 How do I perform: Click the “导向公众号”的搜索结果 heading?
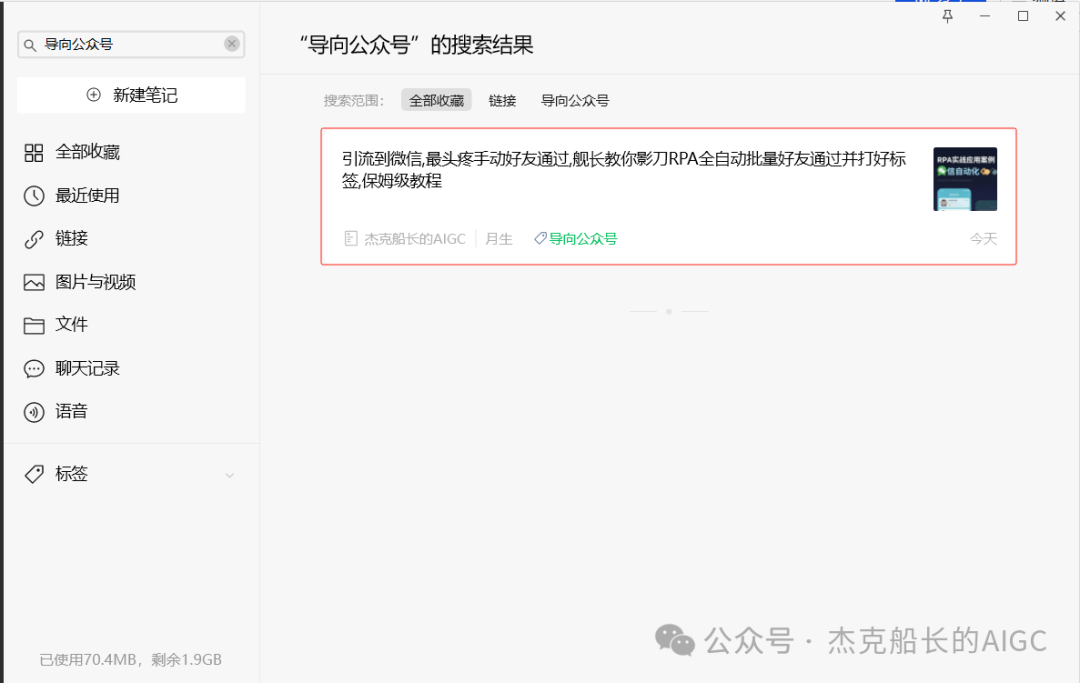click(416, 45)
